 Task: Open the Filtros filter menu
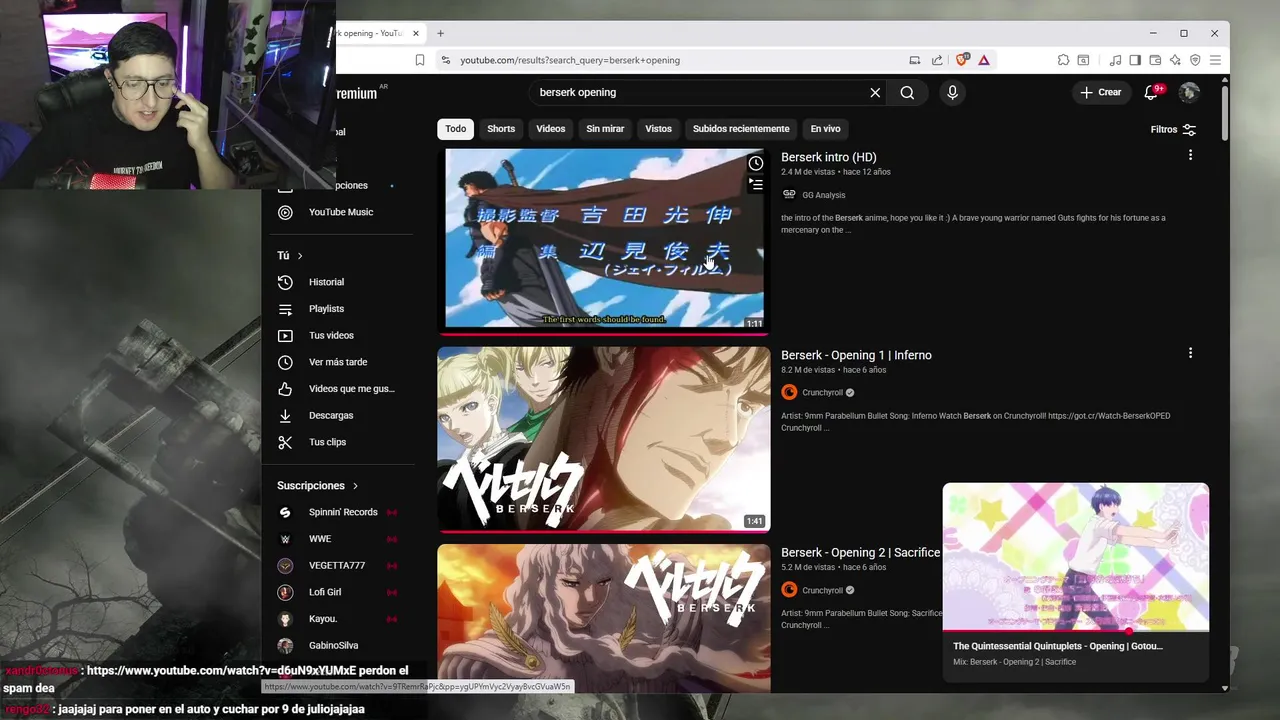(x=1173, y=129)
